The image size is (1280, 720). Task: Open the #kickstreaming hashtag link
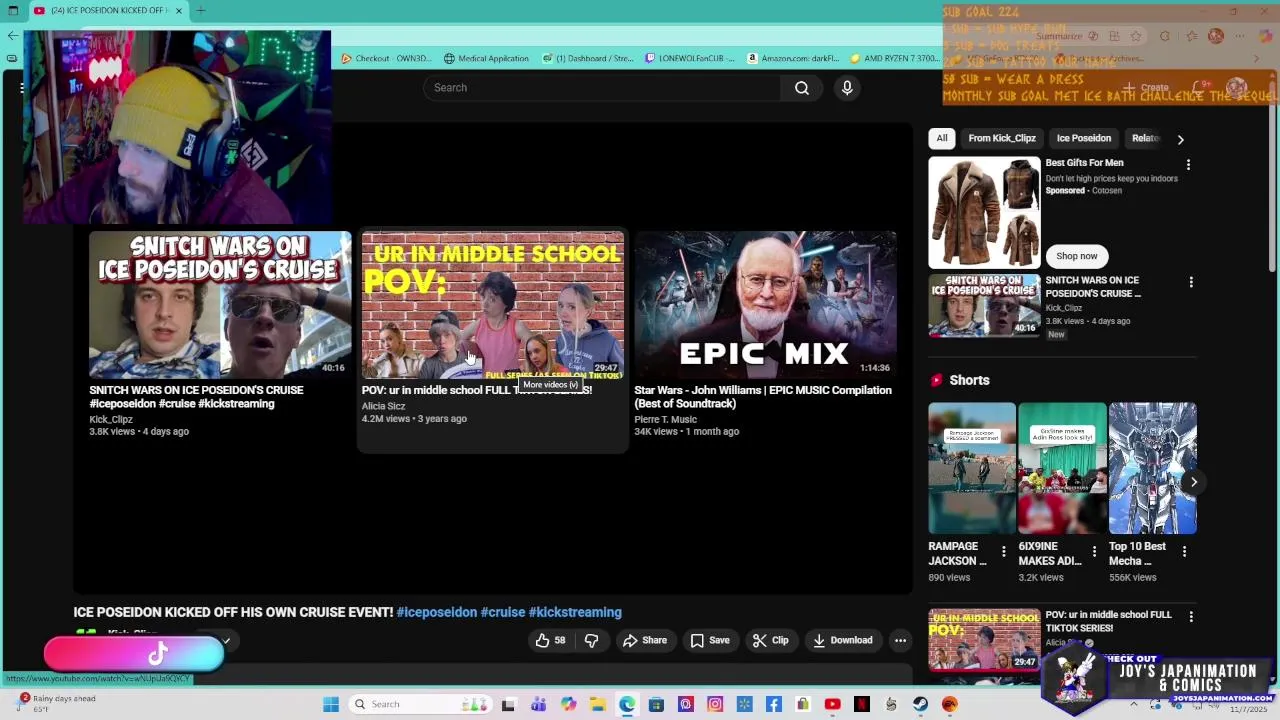[575, 612]
